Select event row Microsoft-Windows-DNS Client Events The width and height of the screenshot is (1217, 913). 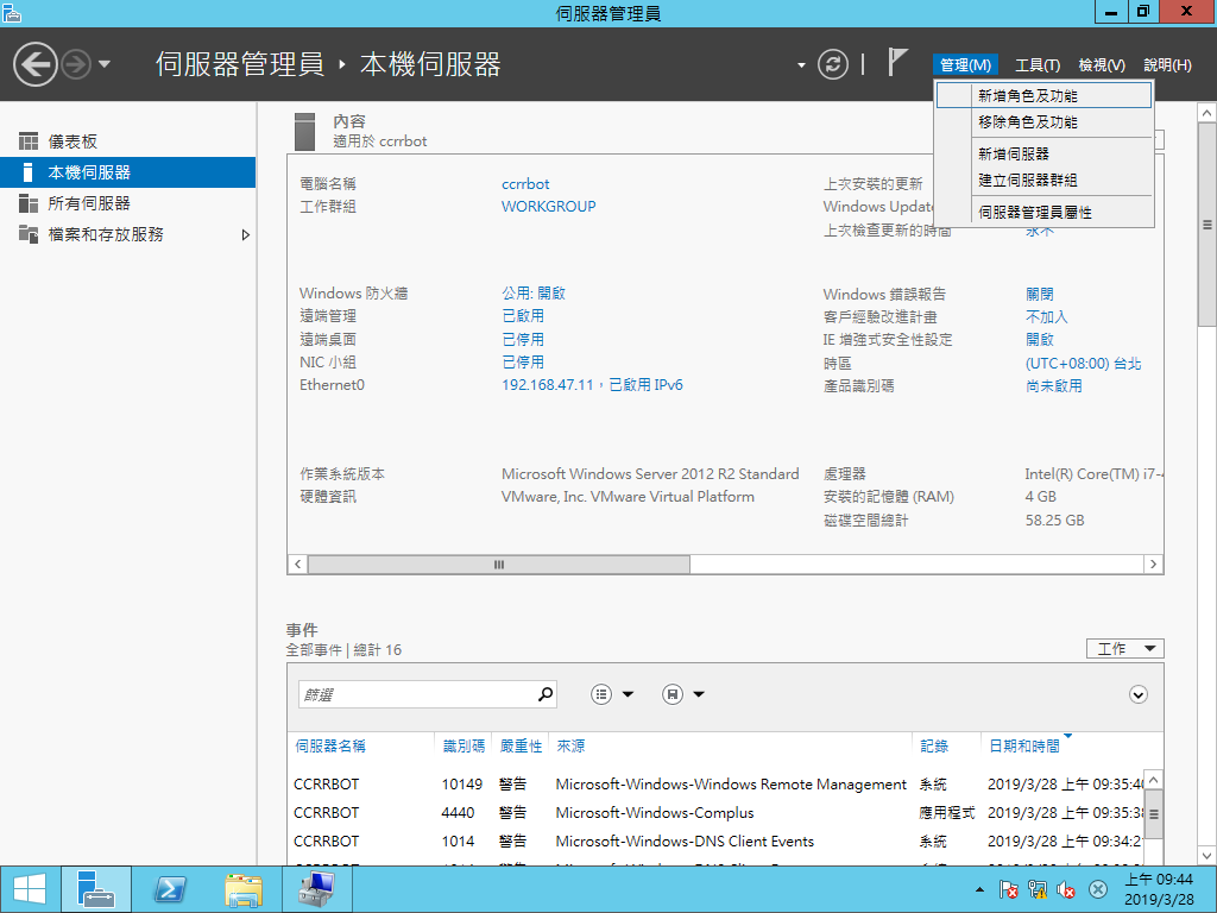[716, 841]
